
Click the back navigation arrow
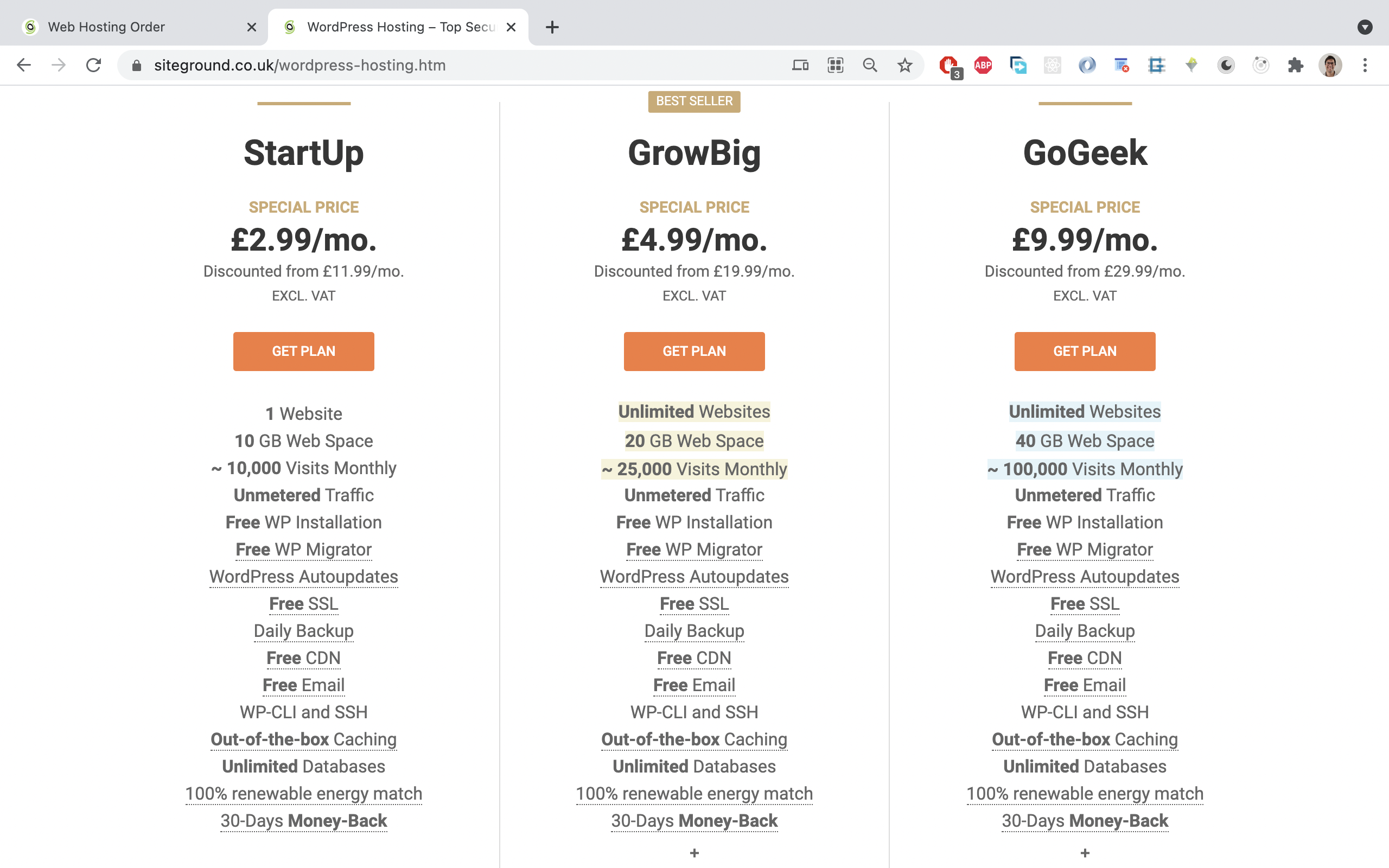(x=24, y=65)
